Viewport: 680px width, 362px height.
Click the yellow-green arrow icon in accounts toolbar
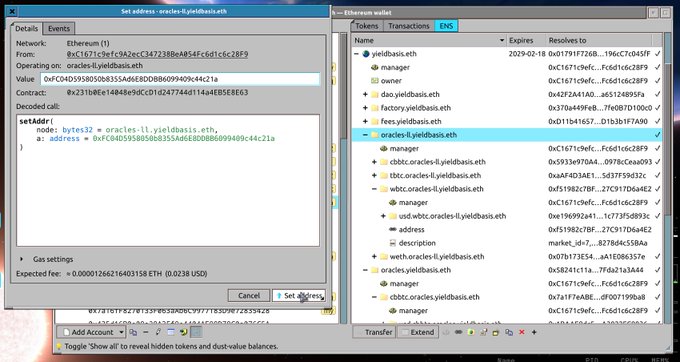[183, 332]
